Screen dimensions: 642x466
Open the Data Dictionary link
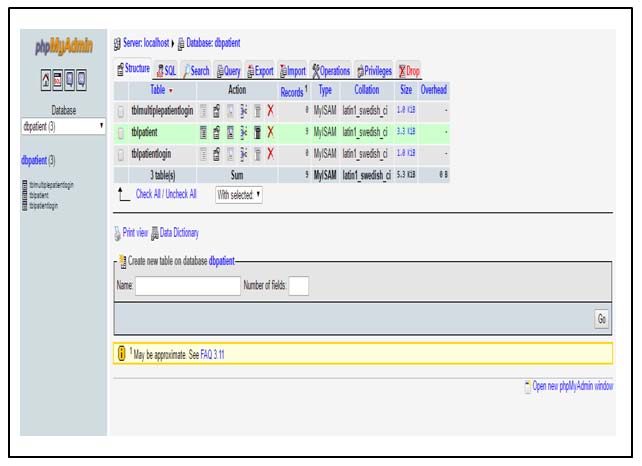pos(179,233)
